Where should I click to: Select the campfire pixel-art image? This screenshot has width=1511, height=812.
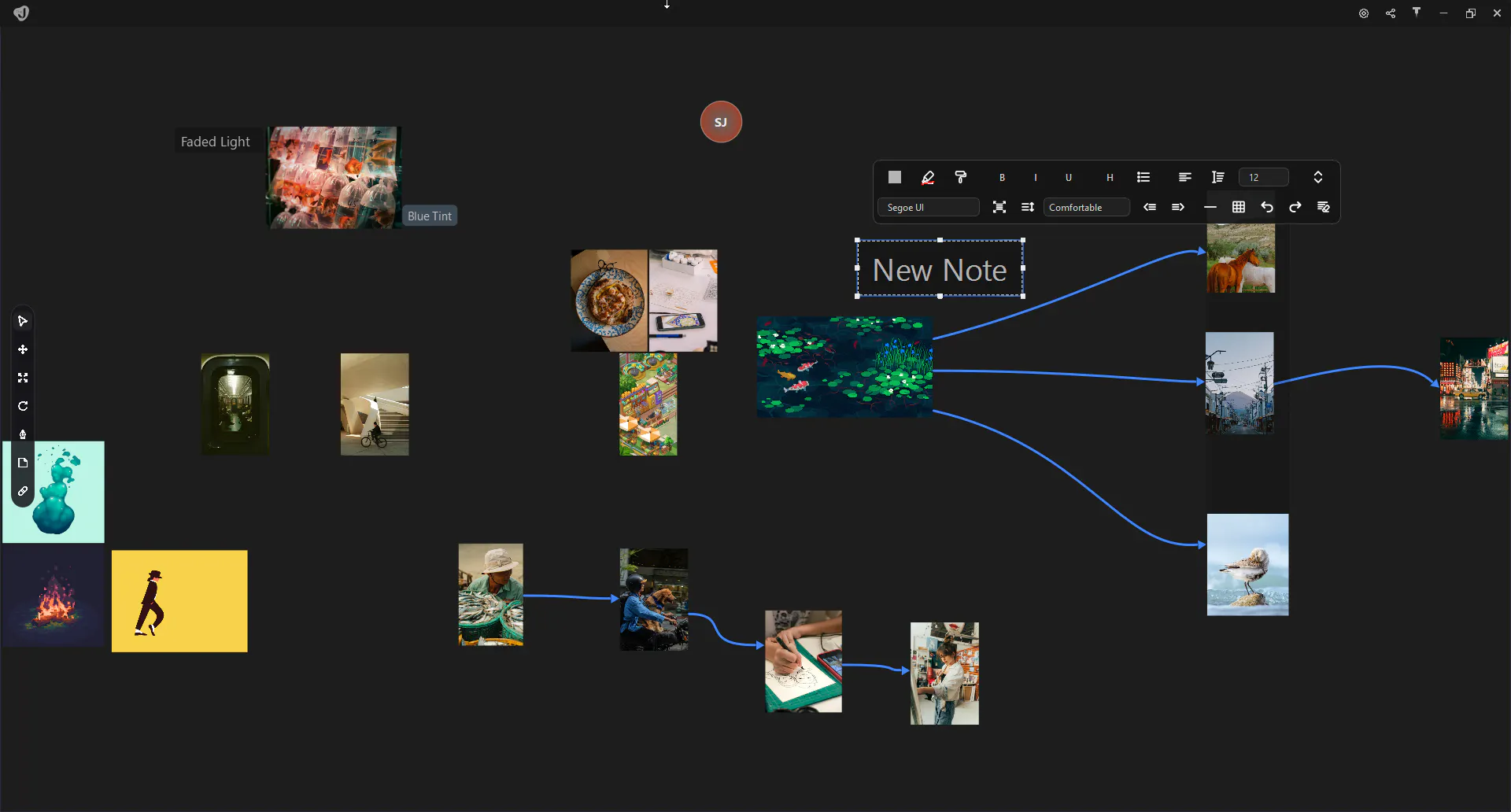[x=53, y=600]
